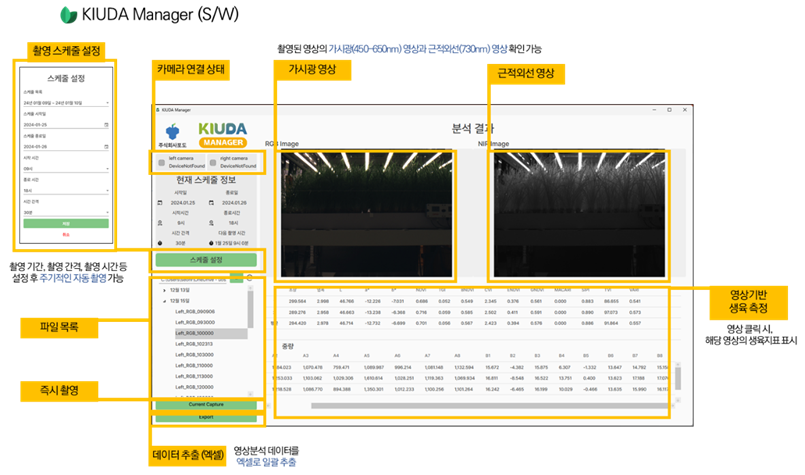Screen dimensions: 805x475
Task: Open the 시간 간격 dropdown showing 30분
Action: click(66, 212)
